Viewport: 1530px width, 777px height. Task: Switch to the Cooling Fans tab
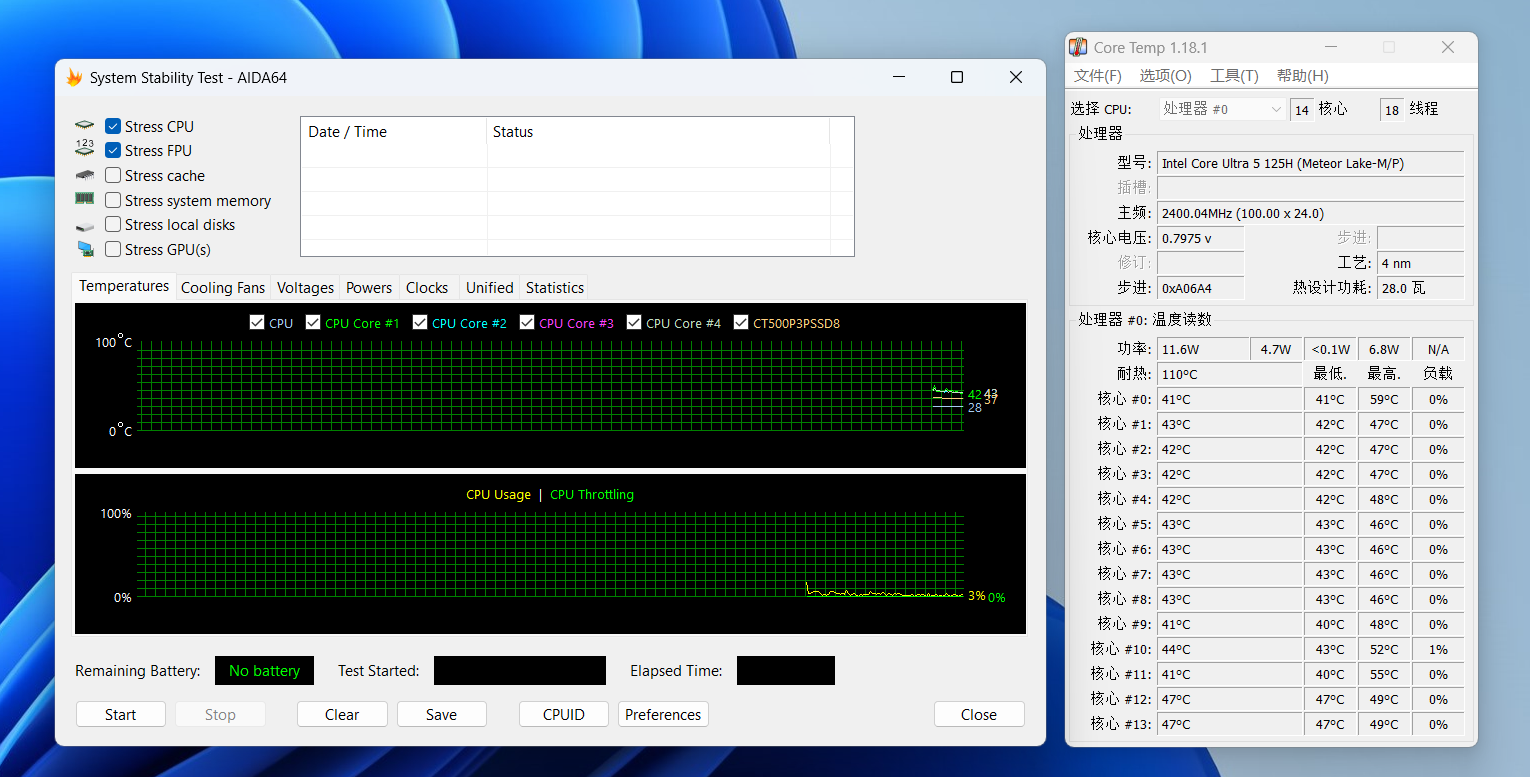click(x=223, y=287)
